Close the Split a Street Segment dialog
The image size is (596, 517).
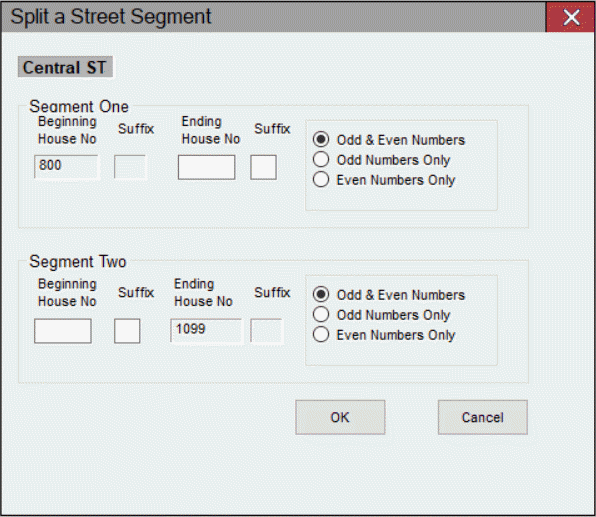coord(571,17)
